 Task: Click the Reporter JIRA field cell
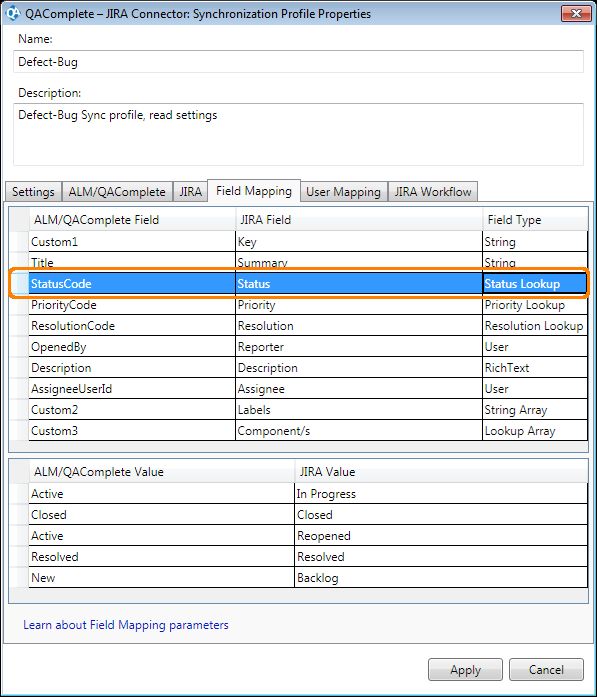[x=359, y=347]
